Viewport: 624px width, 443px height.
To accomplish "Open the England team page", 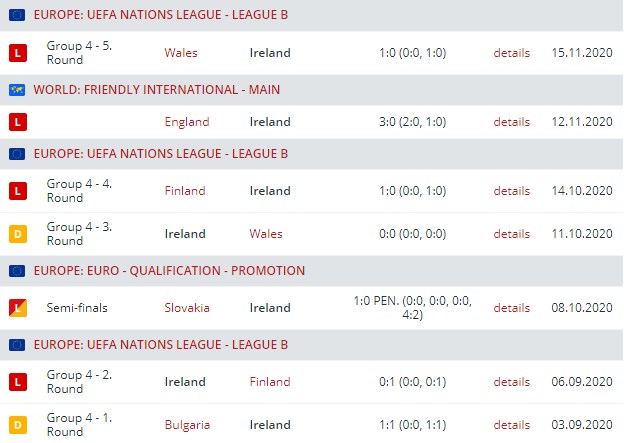I will (x=187, y=122).
